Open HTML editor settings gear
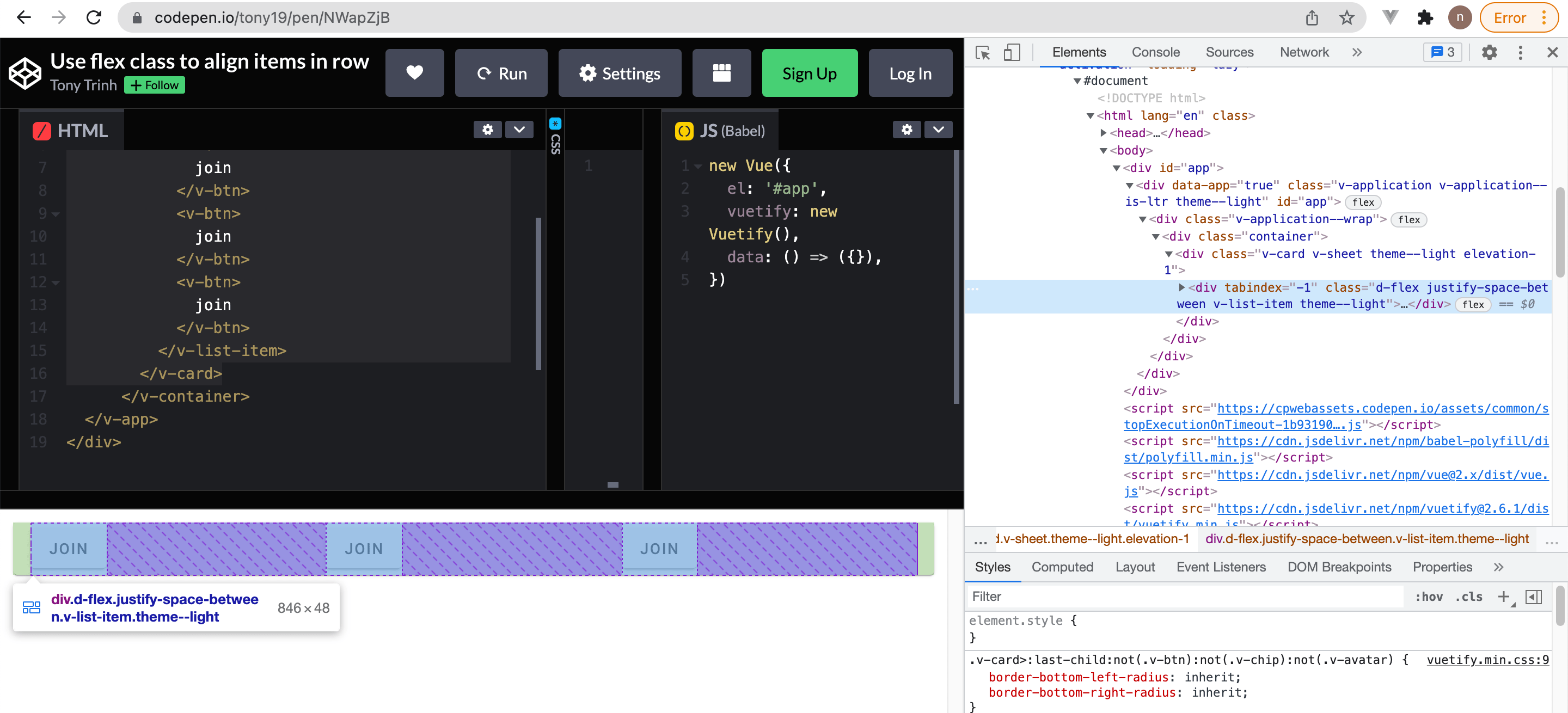Image resolution: width=1568 pixels, height=713 pixels. [488, 130]
